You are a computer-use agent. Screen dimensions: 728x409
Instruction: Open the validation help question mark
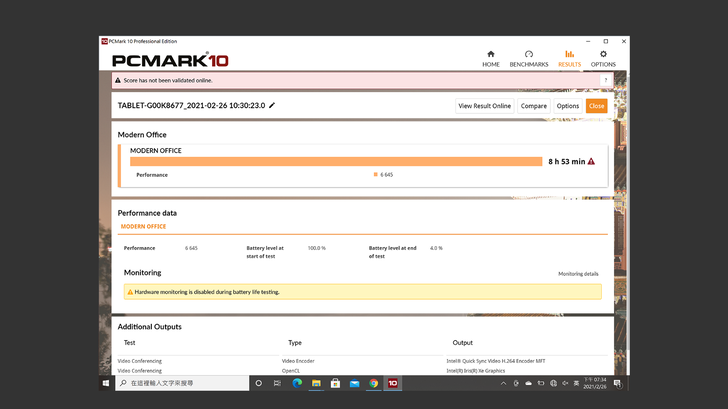click(605, 80)
